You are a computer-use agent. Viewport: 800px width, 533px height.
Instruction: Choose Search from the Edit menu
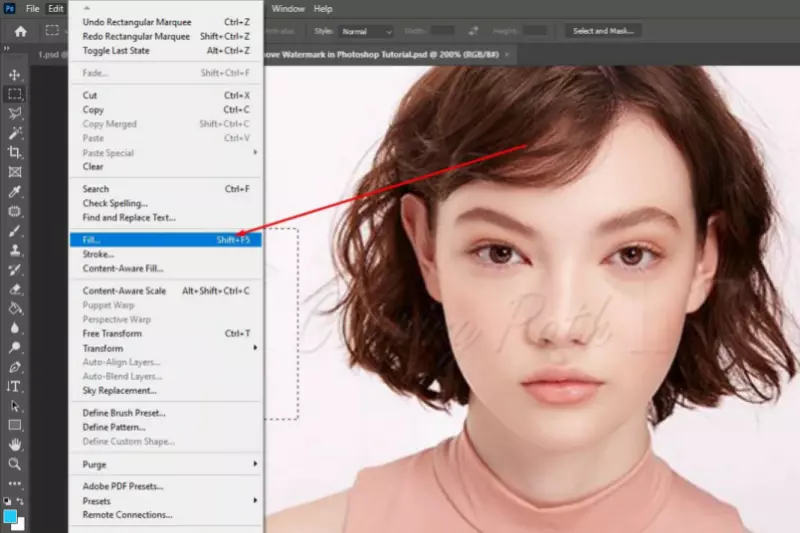click(x=165, y=189)
